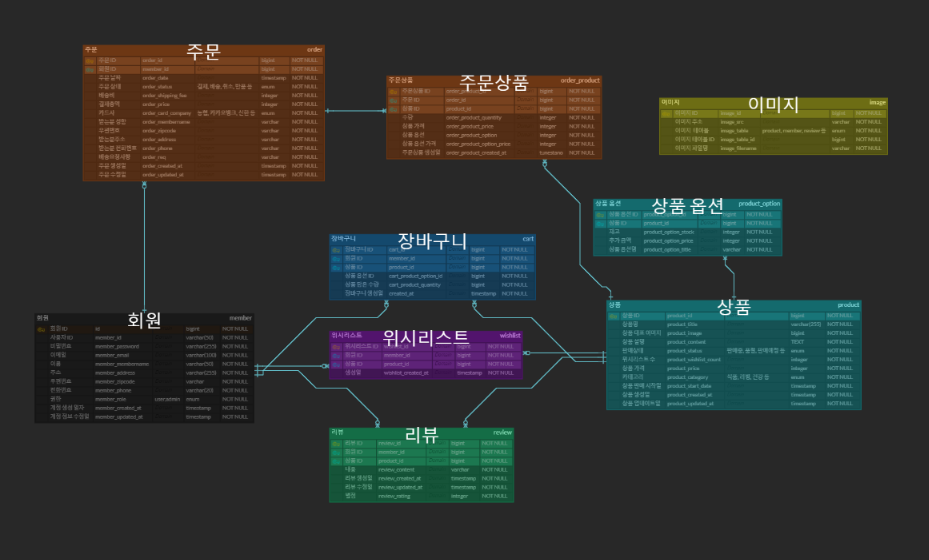Screen dimensions: 929x560
Task: Click the 'image' physical name in table header
Action: pos(877,103)
